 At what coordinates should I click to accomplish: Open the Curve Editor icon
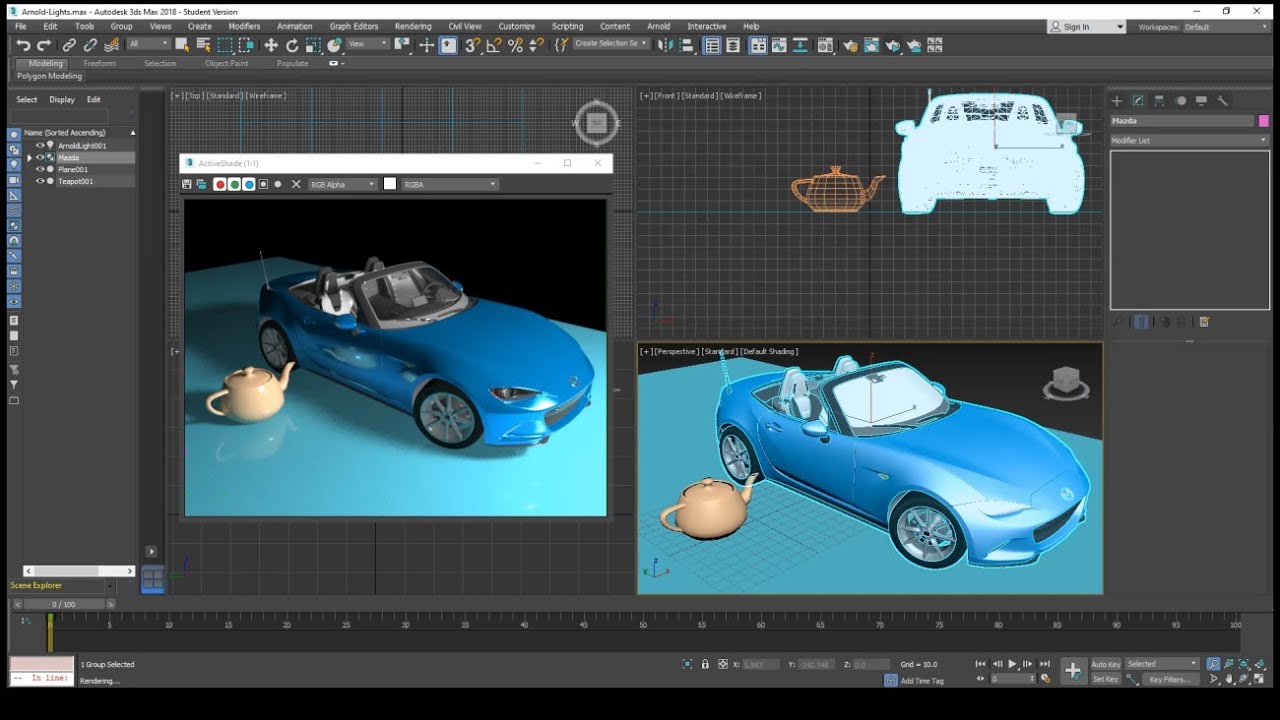pos(779,45)
